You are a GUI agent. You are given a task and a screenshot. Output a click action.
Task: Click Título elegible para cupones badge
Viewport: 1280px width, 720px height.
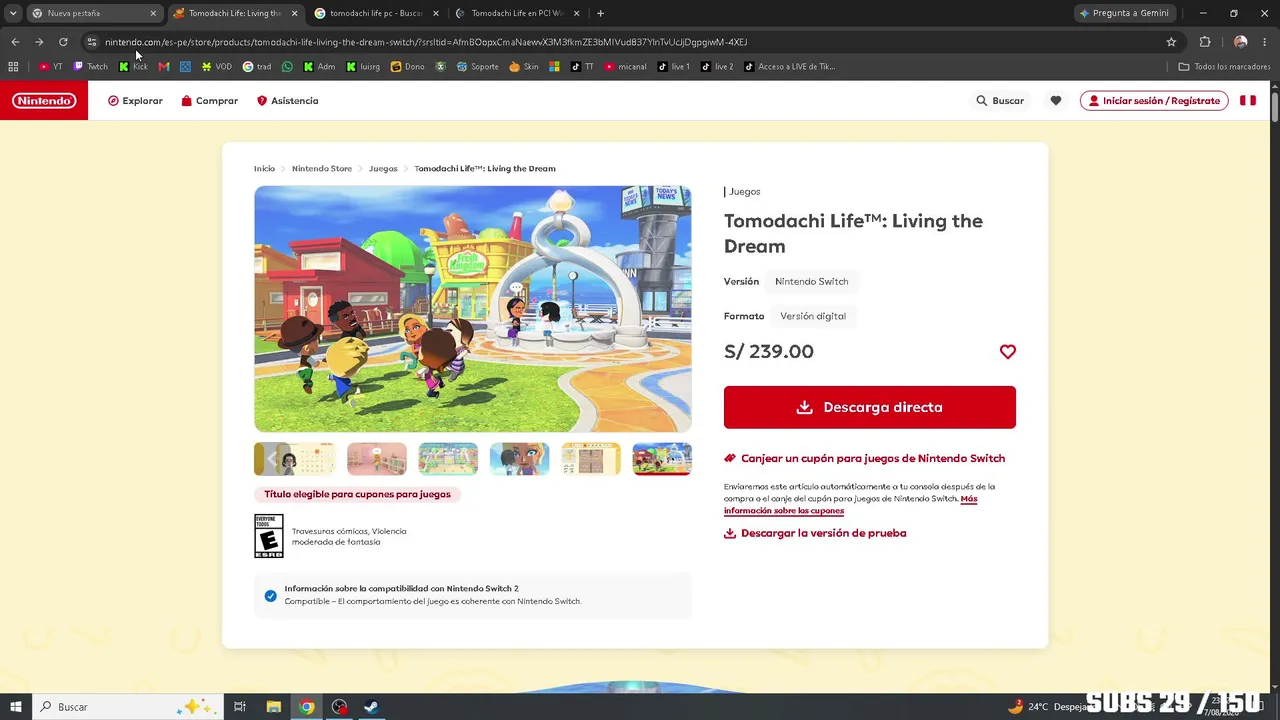[357, 494]
